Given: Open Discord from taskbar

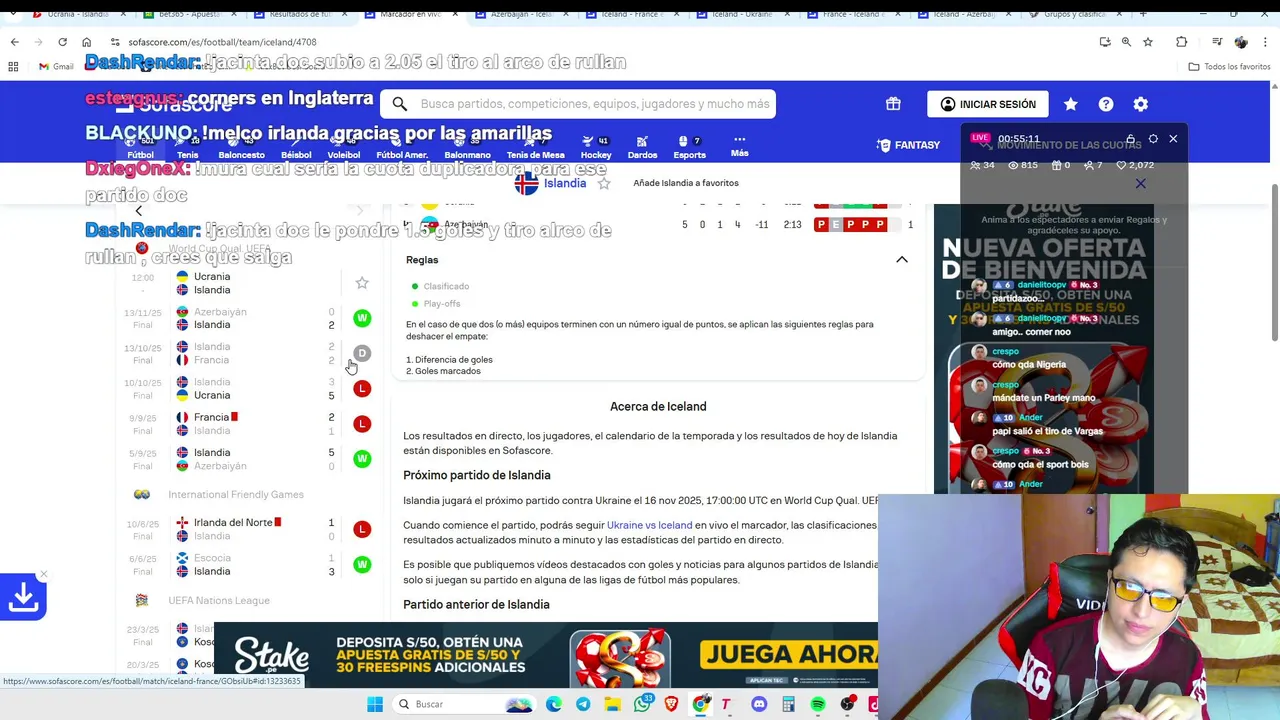Looking at the screenshot, I should point(759,704).
